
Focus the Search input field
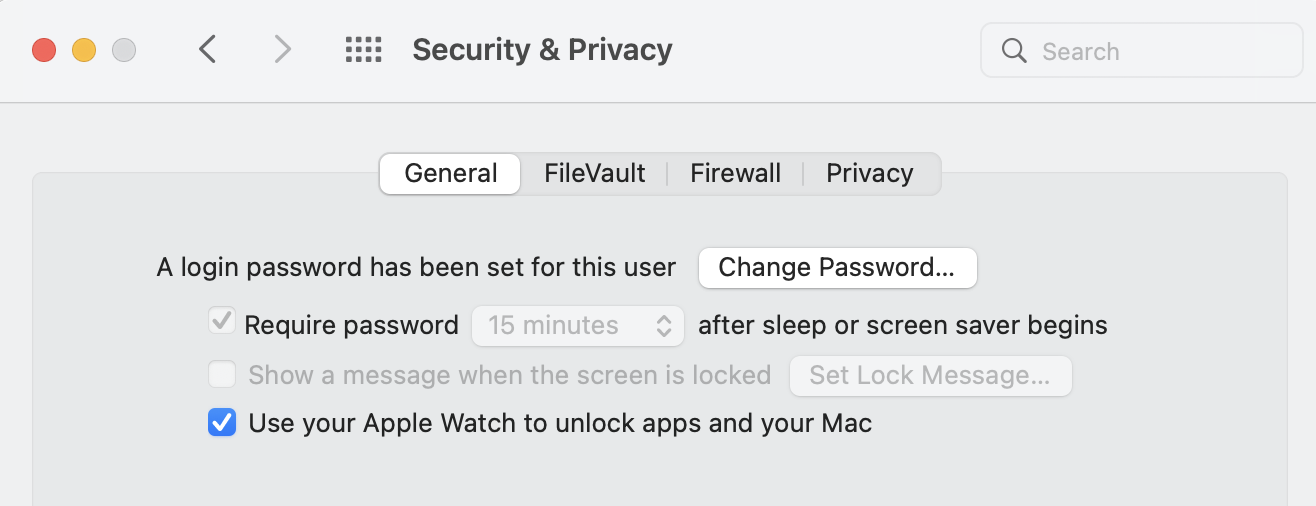1142,51
